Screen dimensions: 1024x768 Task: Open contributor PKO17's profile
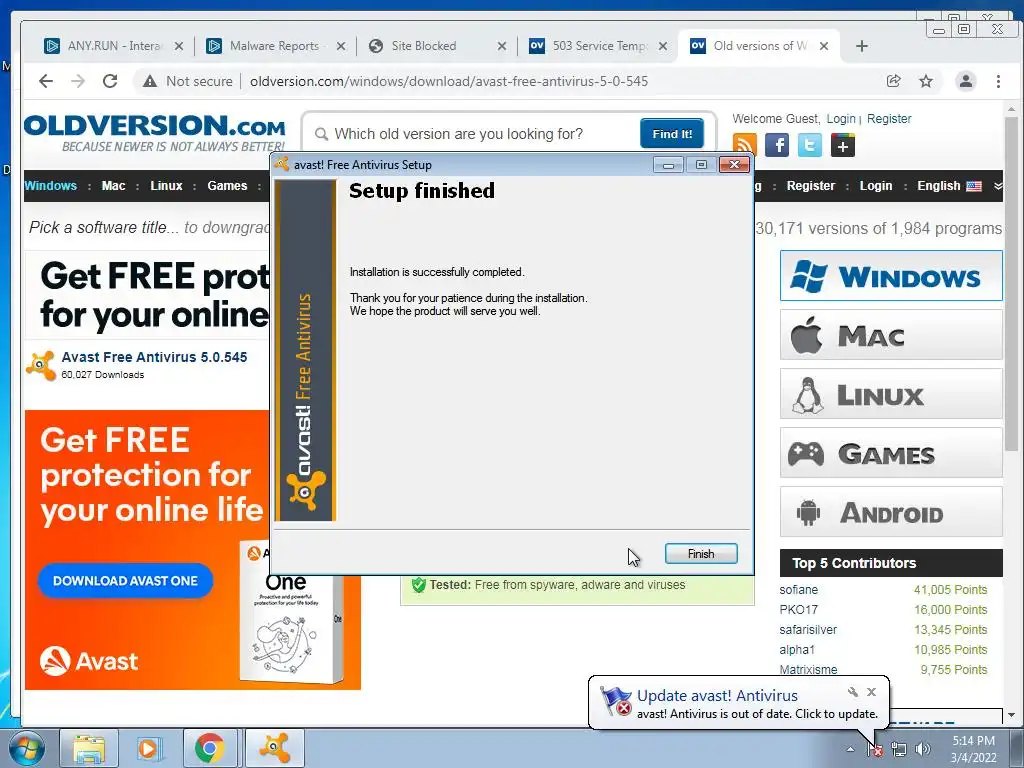coord(798,609)
